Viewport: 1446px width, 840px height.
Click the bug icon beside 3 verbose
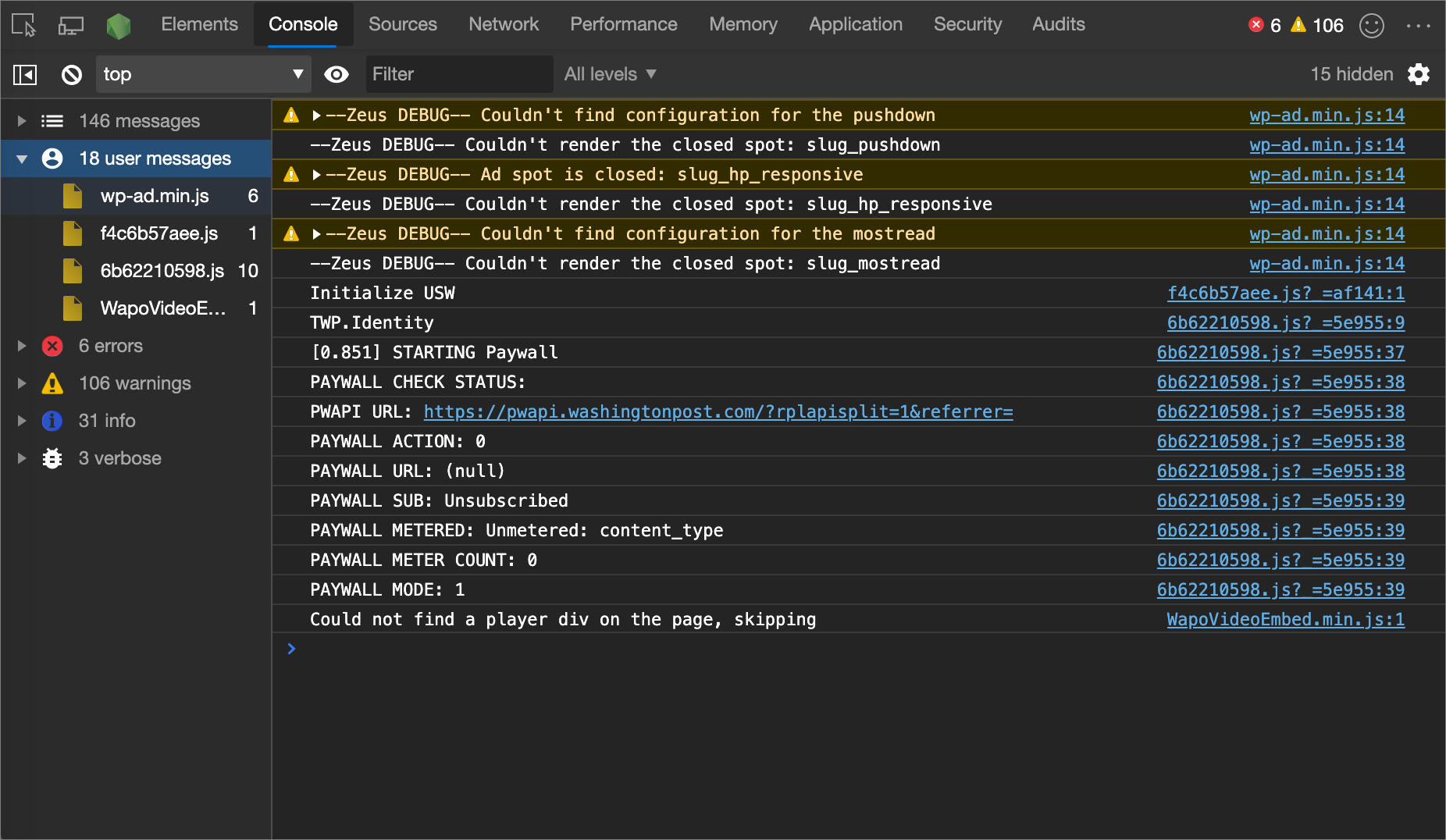point(52,458)
